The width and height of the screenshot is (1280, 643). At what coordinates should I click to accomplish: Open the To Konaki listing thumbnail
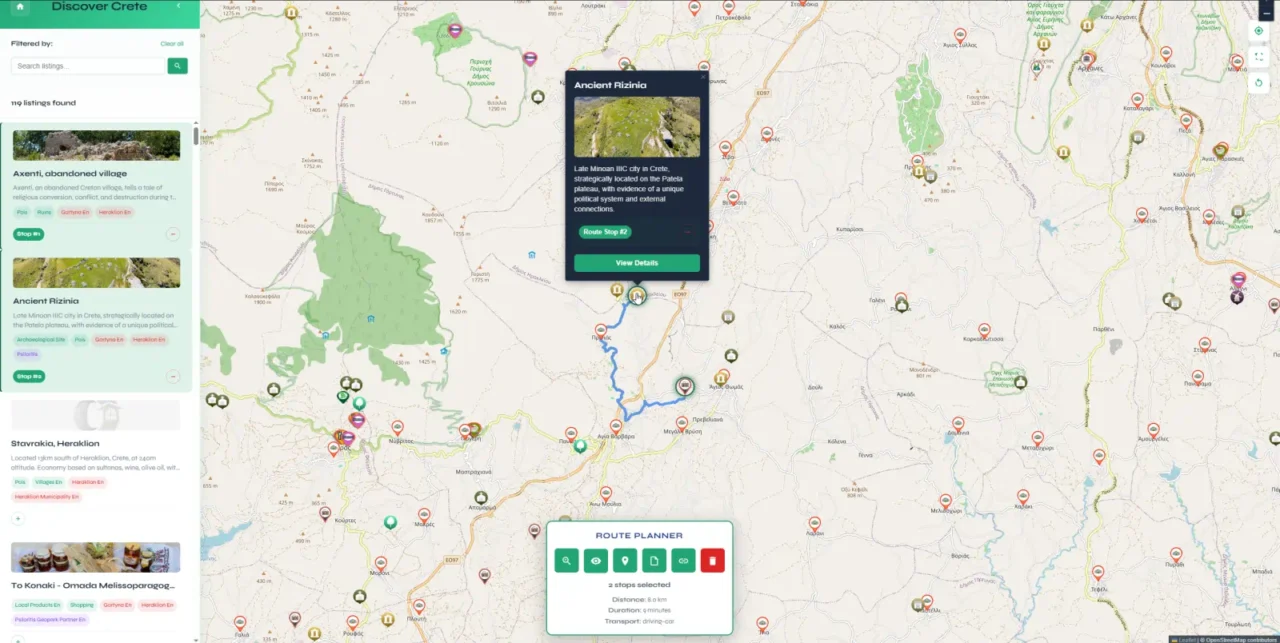[96, 557]
